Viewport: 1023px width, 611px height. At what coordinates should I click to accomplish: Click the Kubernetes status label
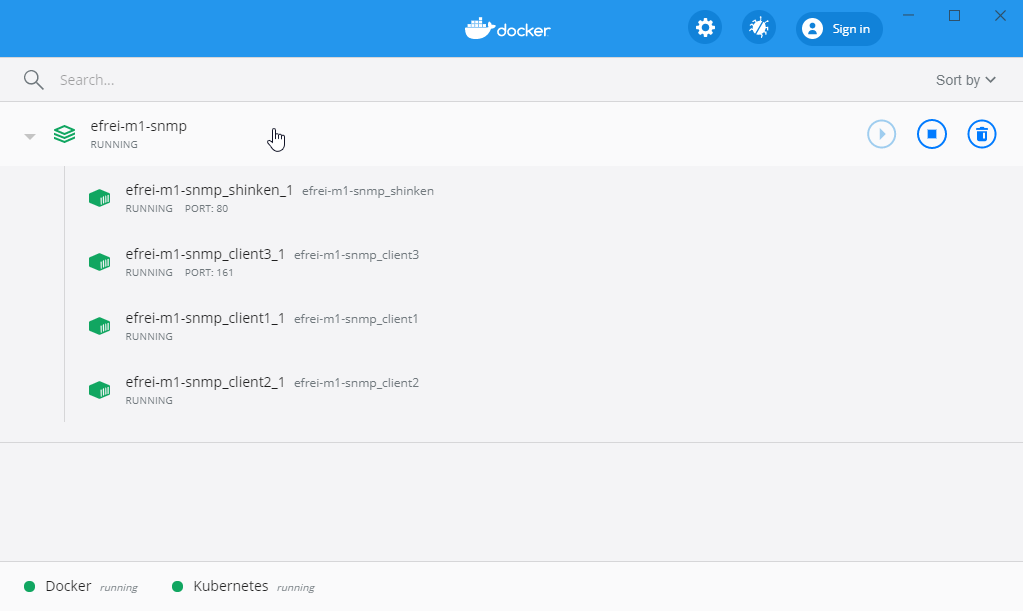(x=231, y=586)
